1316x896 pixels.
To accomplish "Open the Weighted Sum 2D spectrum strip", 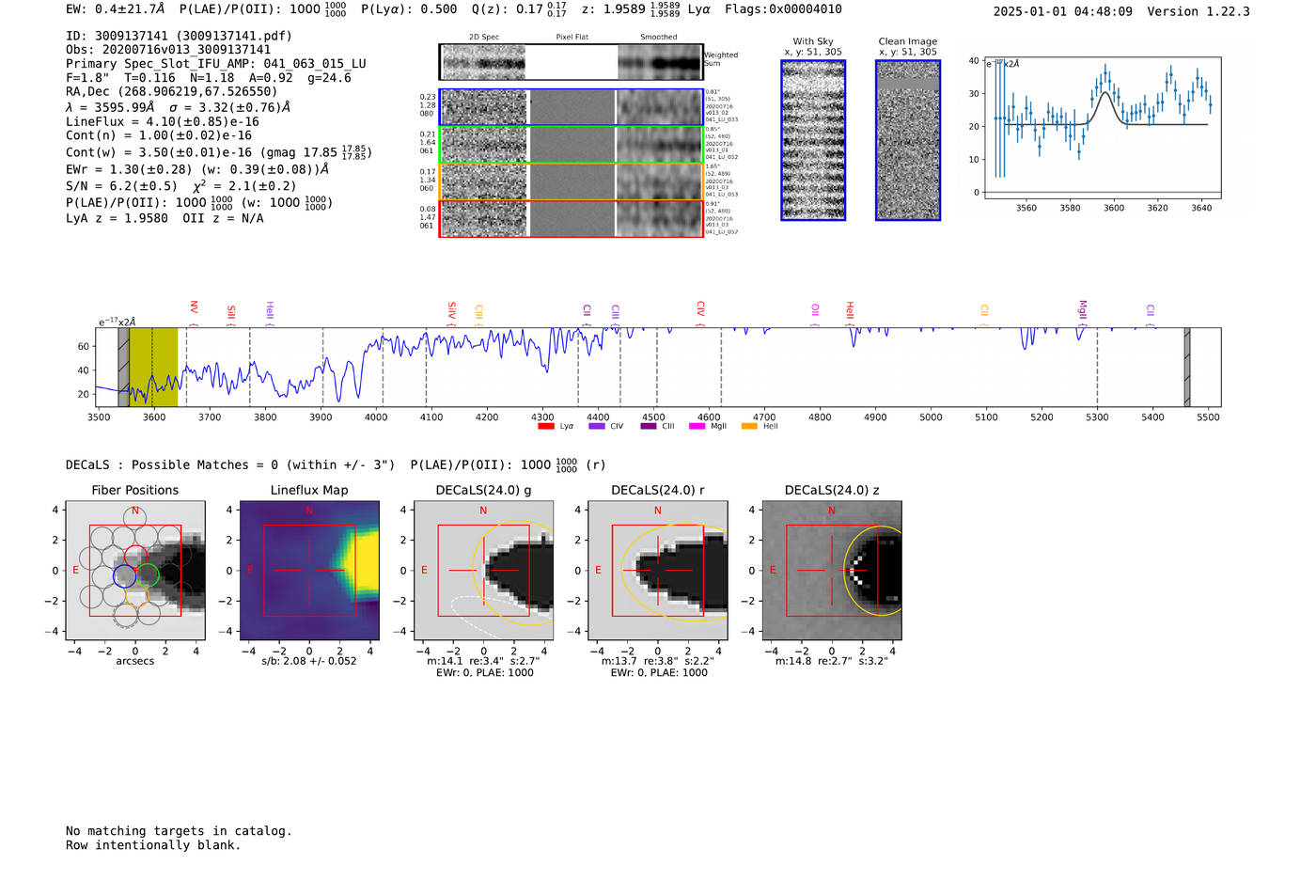I will coord(571,63).
